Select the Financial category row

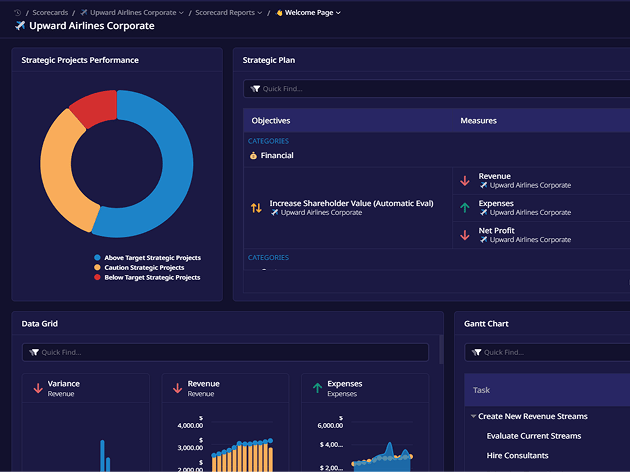tap(436, 155)
